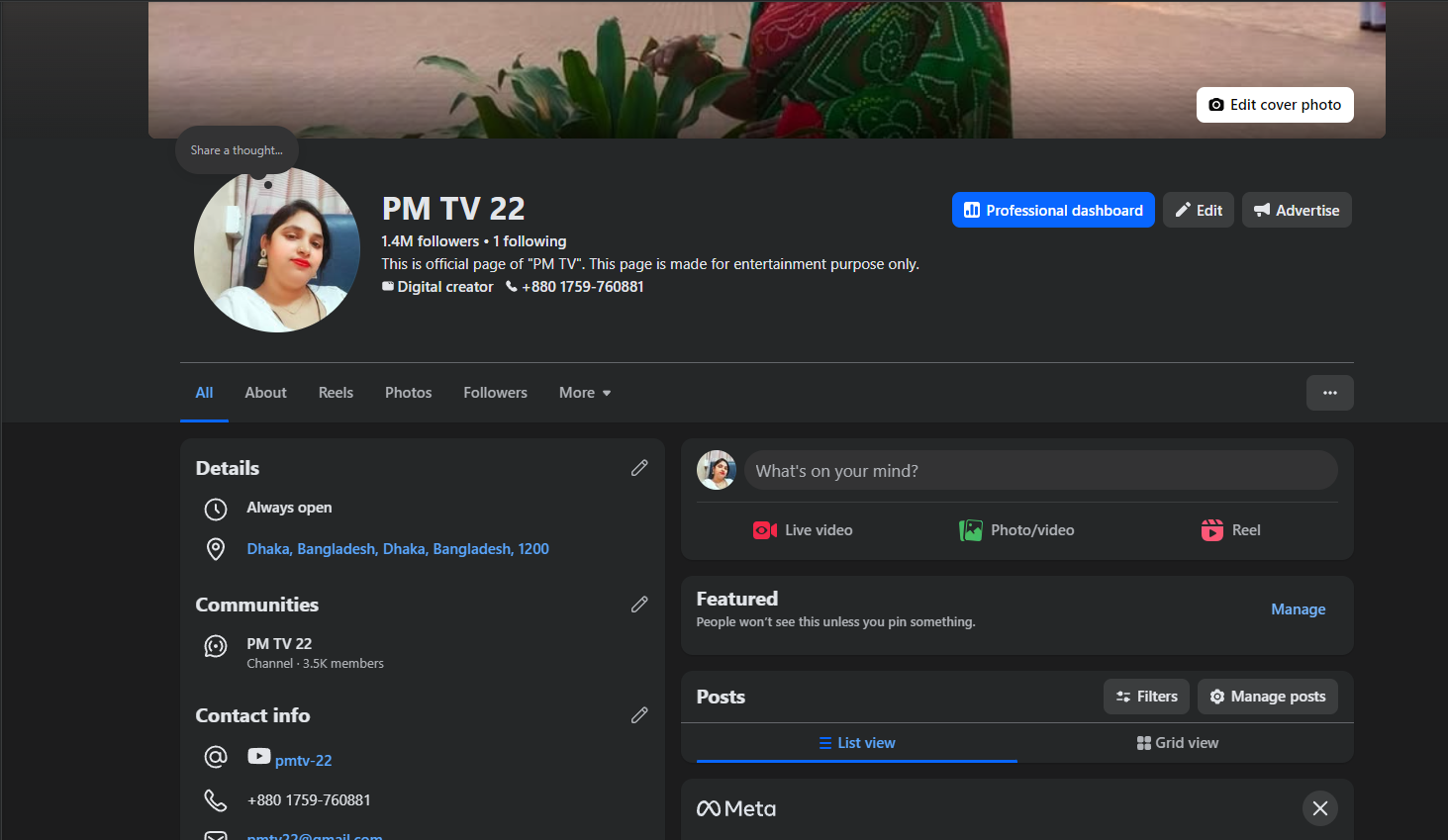Screen dimensions: 1448x840
Task: Click the "What's on your mind?" field
Action: pyautogui.click(x=1039, y=471)
